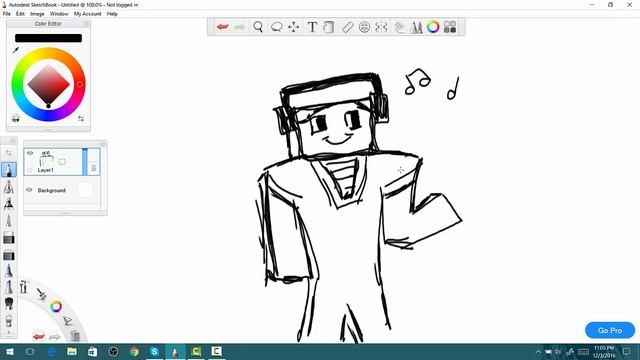Toggle Layer1 visibility eye
Image resolution: width=640 pixels, height=360 pixels.
pyautogui.click(x=30, y=153)
